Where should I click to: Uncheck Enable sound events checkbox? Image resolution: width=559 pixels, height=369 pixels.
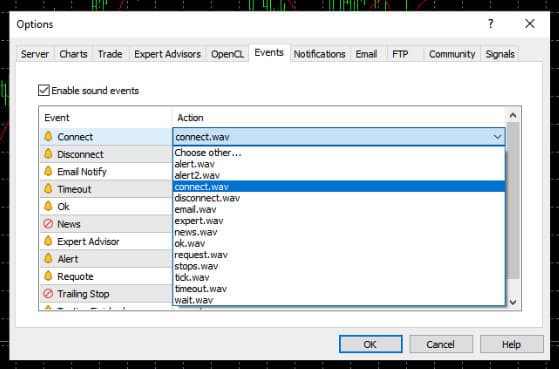(x=43, y=90)
